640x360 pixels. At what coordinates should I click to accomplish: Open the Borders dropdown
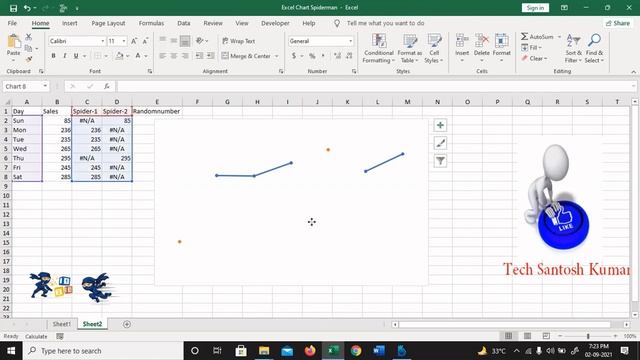[x=106, y=56]
